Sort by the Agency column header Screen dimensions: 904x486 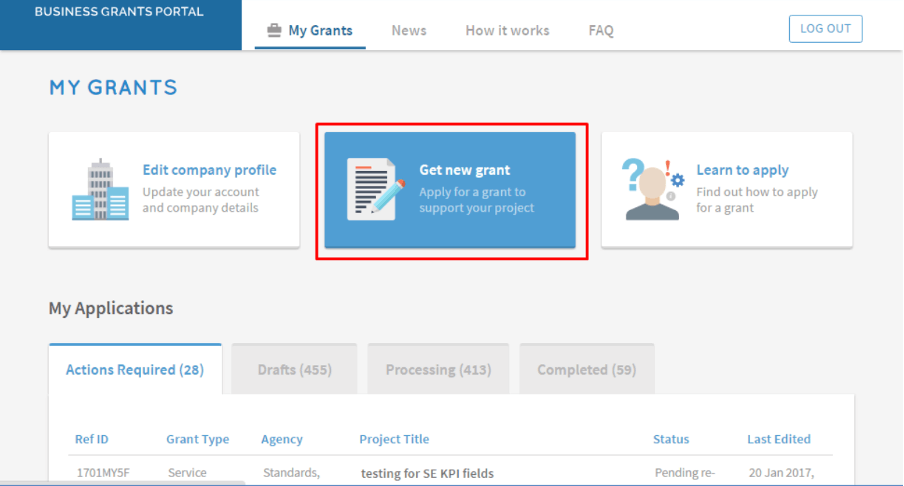[282, 439]
